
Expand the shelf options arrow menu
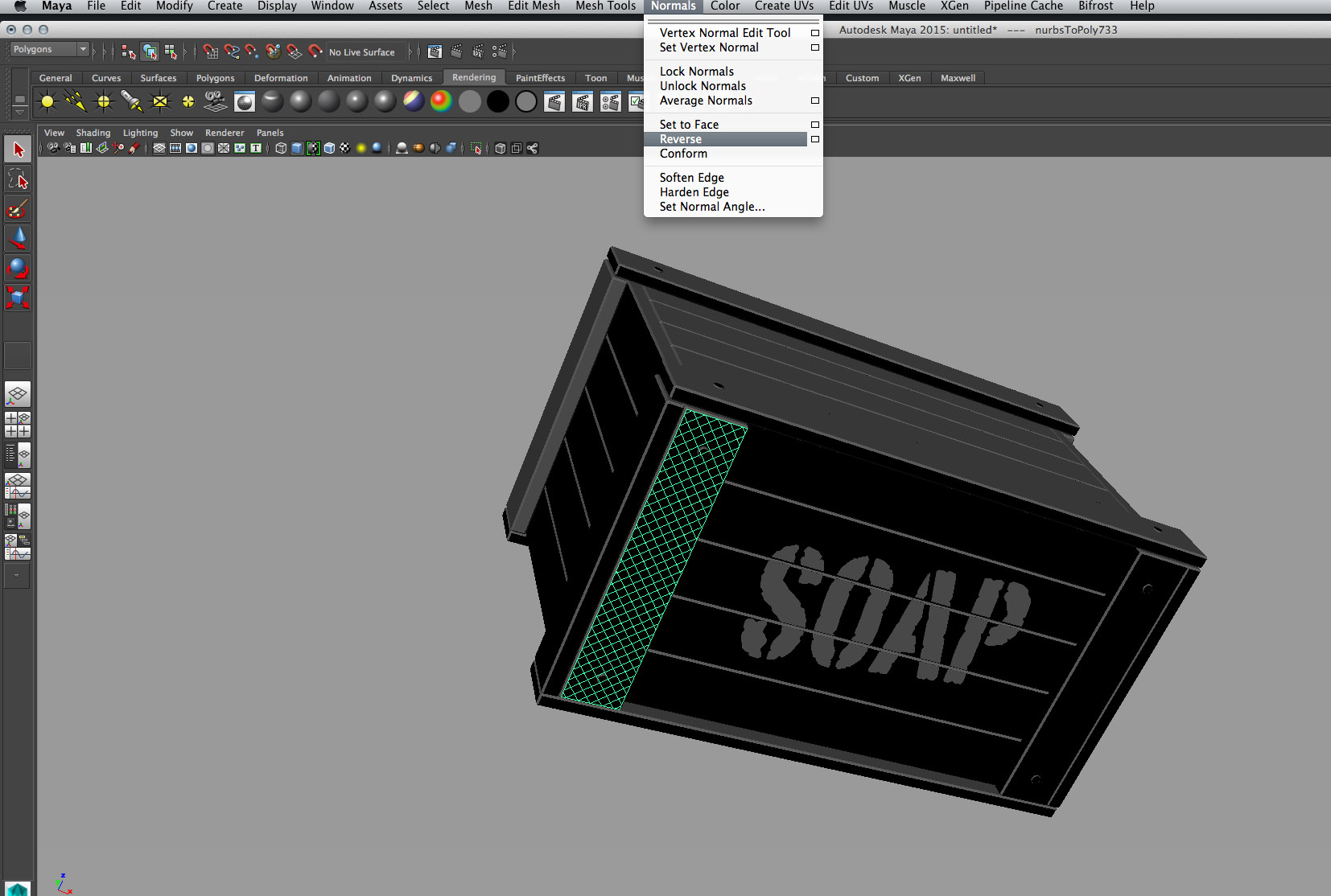(x=19, y=113)
